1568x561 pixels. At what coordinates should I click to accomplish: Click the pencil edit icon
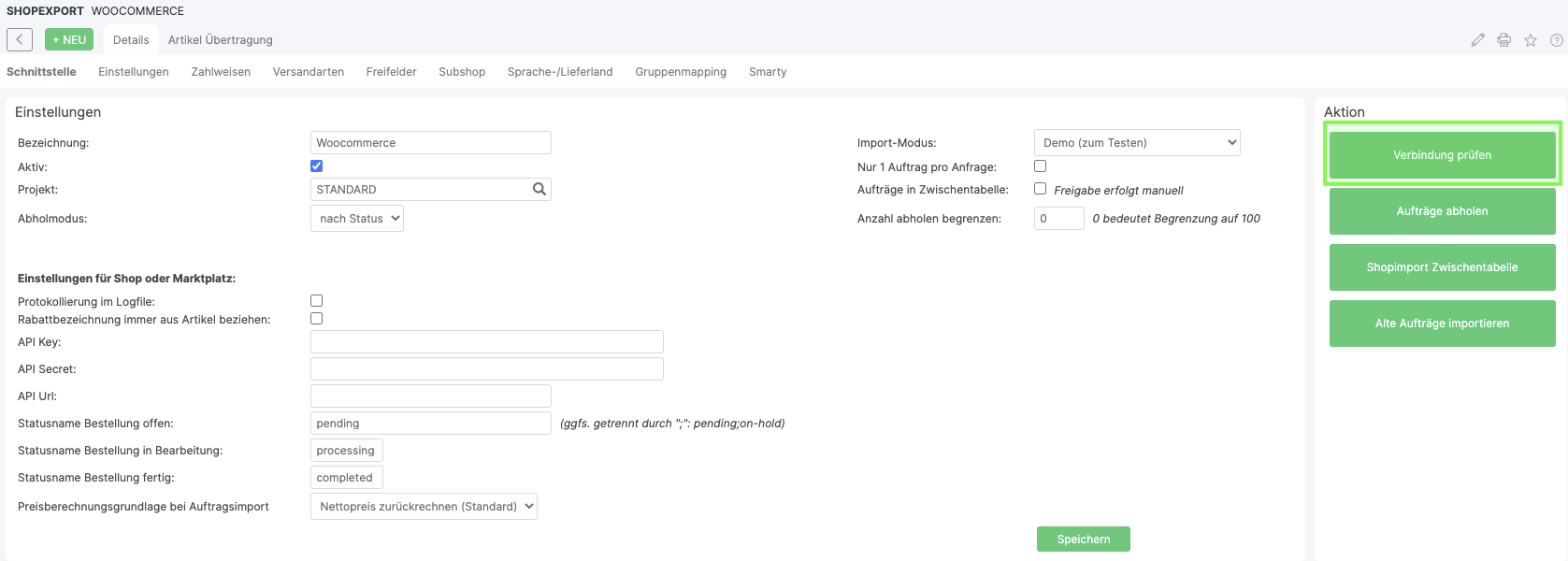tap(1477, 40)
